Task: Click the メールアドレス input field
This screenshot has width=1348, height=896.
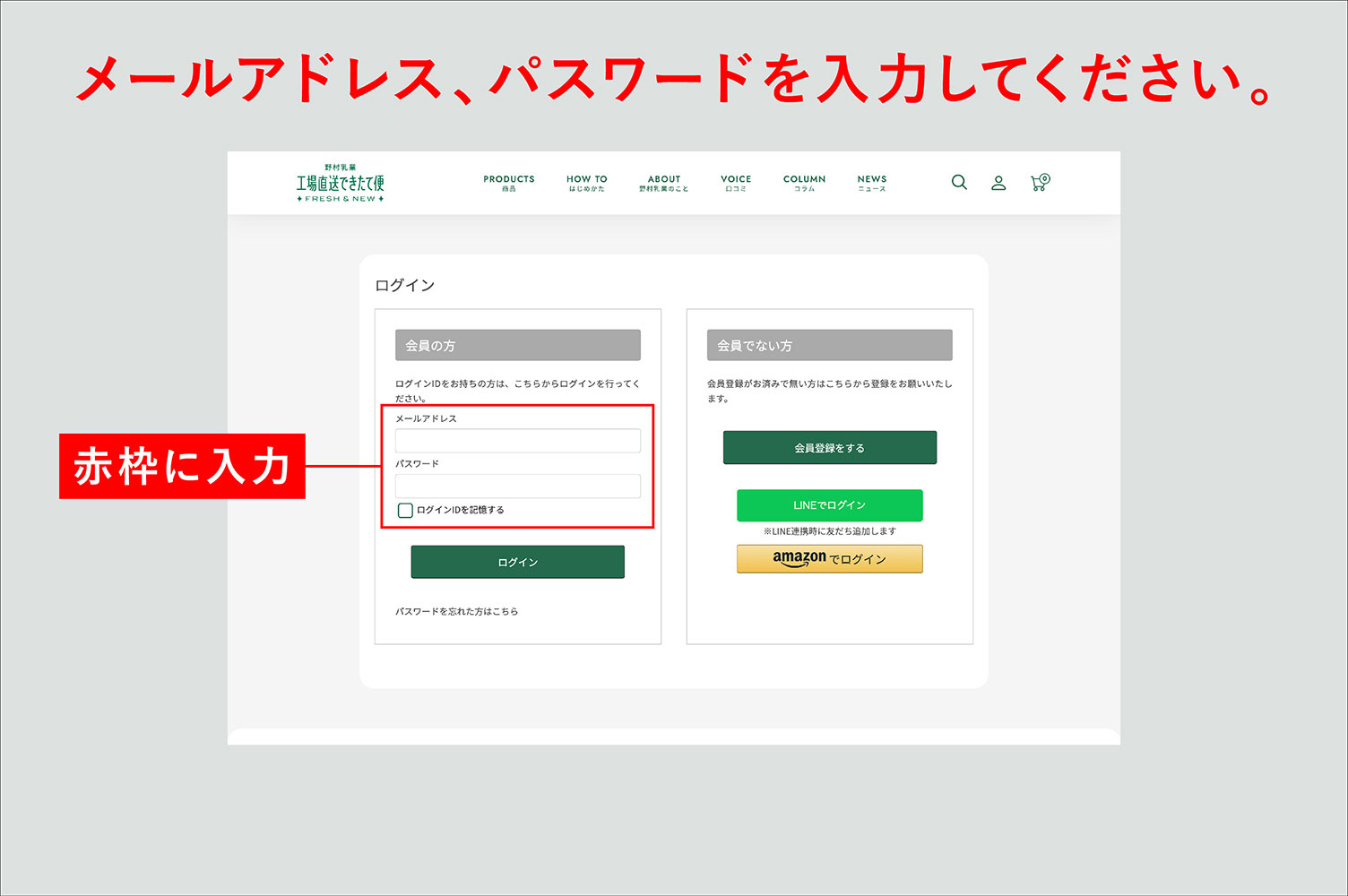Action: tap(518, 441)
